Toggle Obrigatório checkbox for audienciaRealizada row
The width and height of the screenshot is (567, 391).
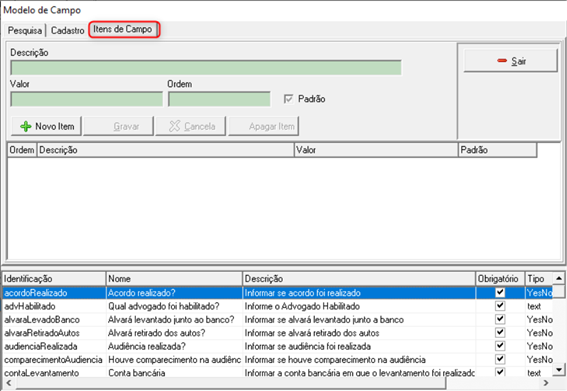tap(500, 346)
